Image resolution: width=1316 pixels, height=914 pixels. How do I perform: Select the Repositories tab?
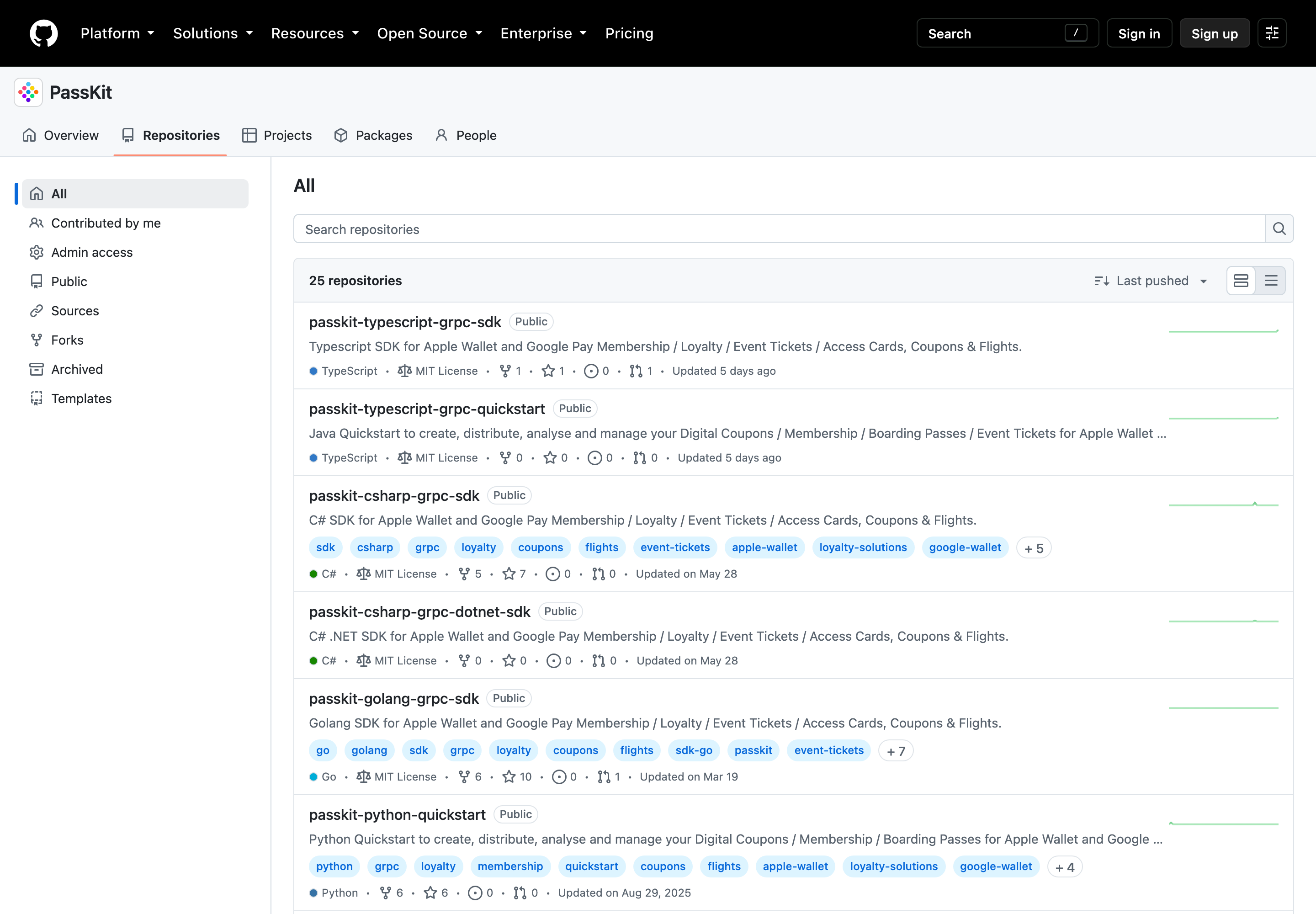point(170,135)
